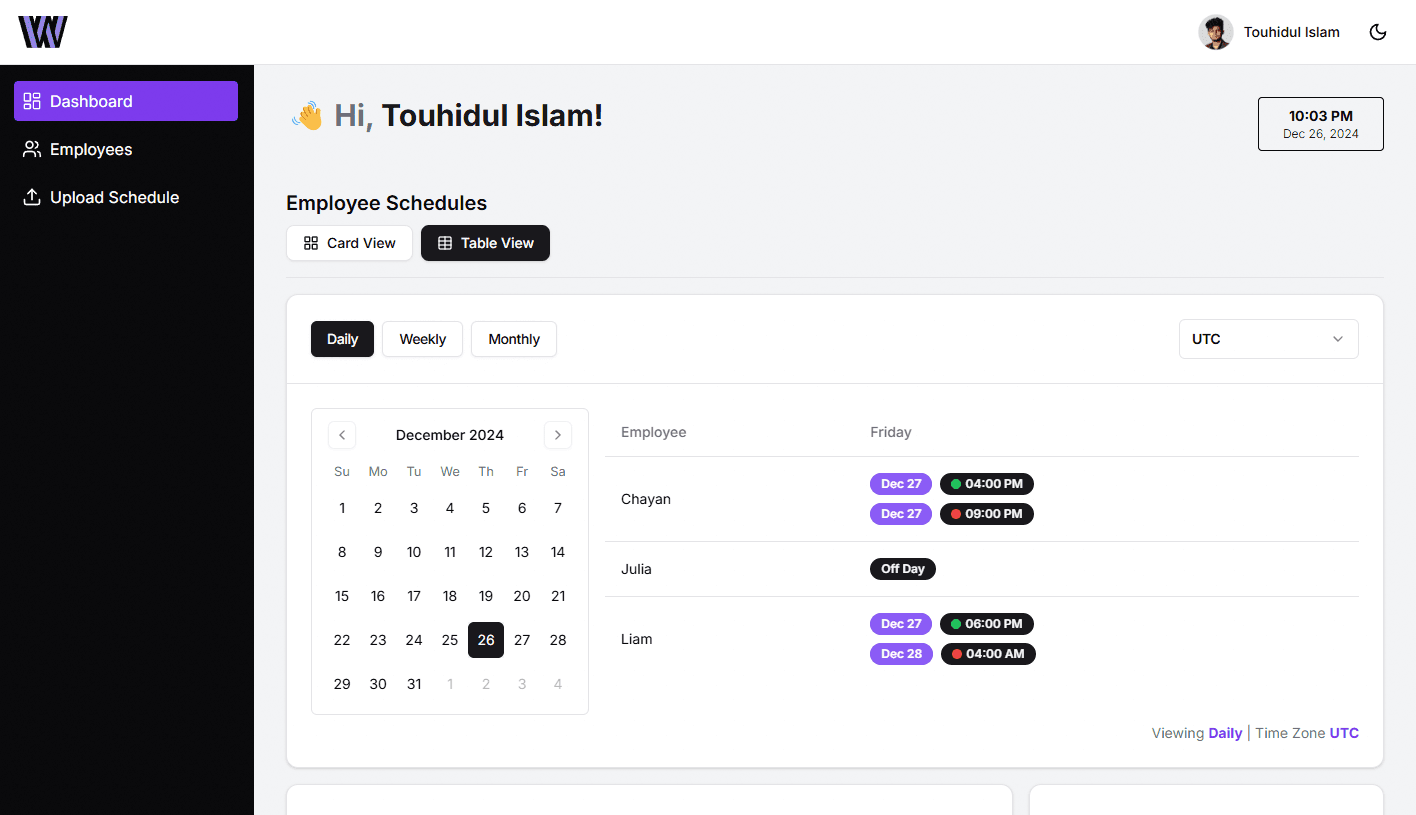
Task: Select the Dashboard sidebar icon
Action: coord(30,100)
